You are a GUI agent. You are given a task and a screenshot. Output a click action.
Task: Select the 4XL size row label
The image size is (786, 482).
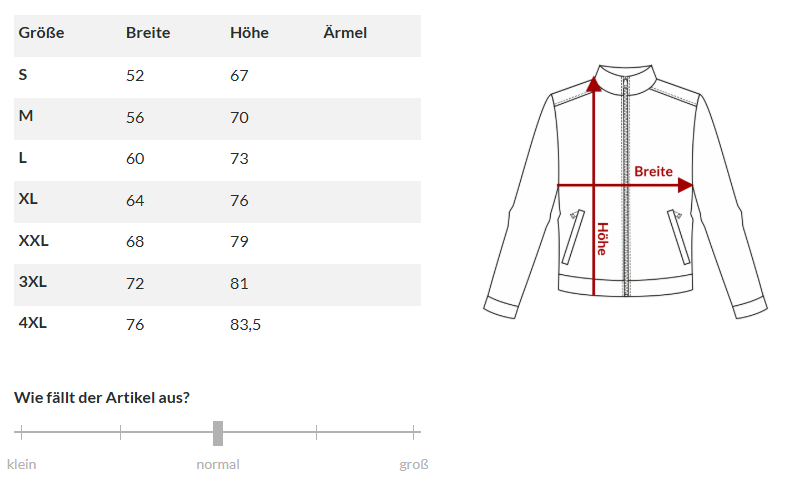(x=33, y=323)
